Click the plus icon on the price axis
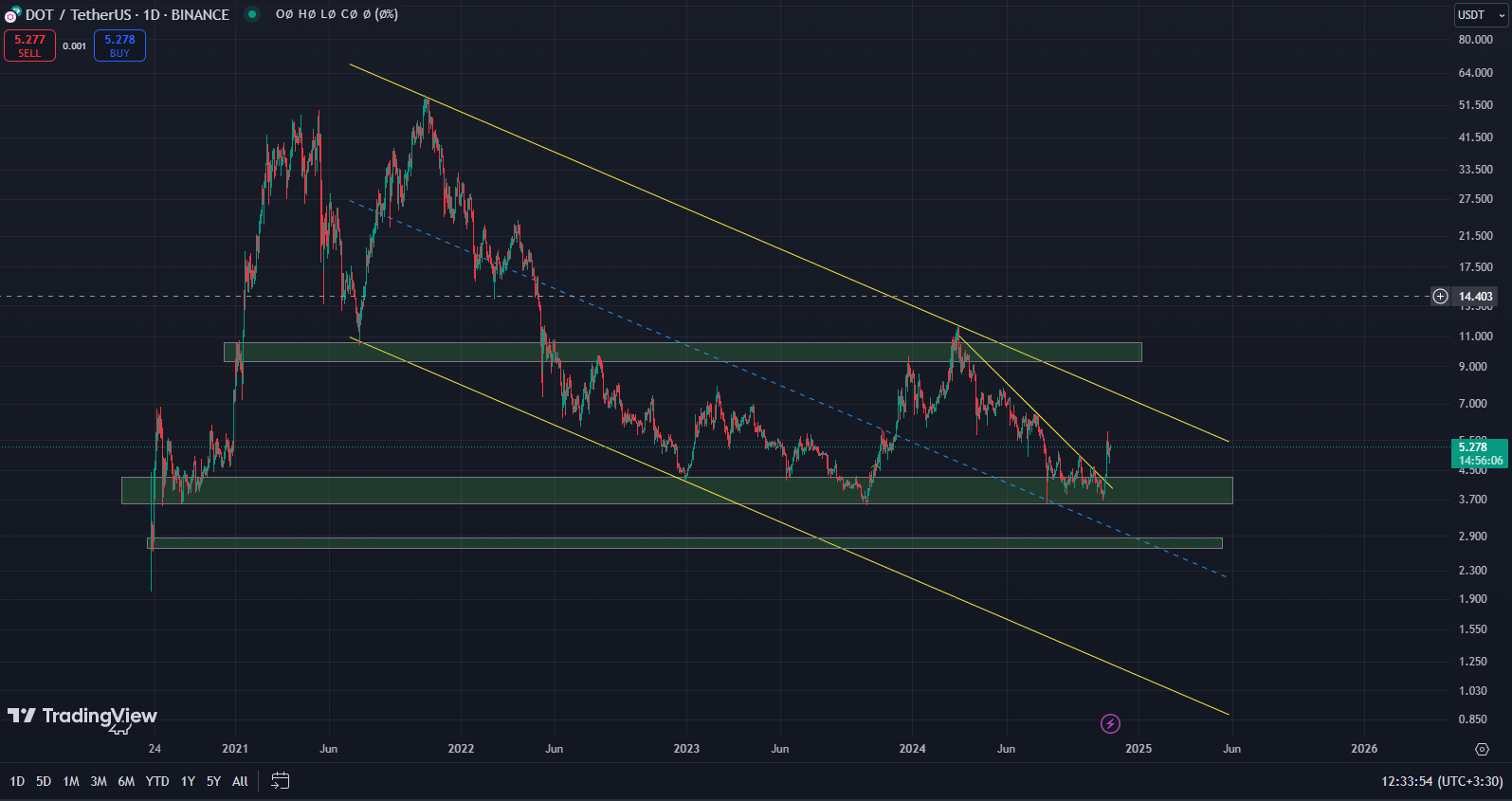This screenshot has width=1512, height=801. (1440, 297)
